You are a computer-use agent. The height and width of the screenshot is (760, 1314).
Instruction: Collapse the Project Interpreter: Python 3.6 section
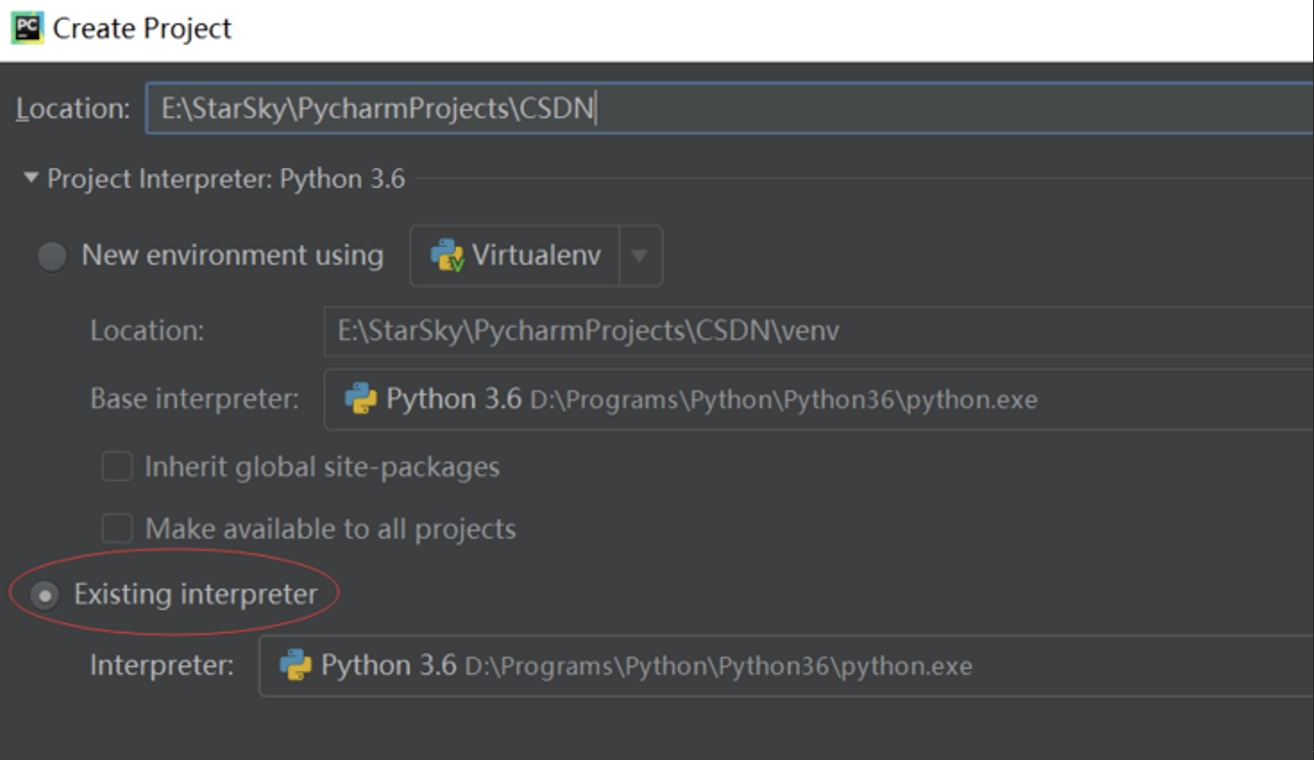coord(31,179)
